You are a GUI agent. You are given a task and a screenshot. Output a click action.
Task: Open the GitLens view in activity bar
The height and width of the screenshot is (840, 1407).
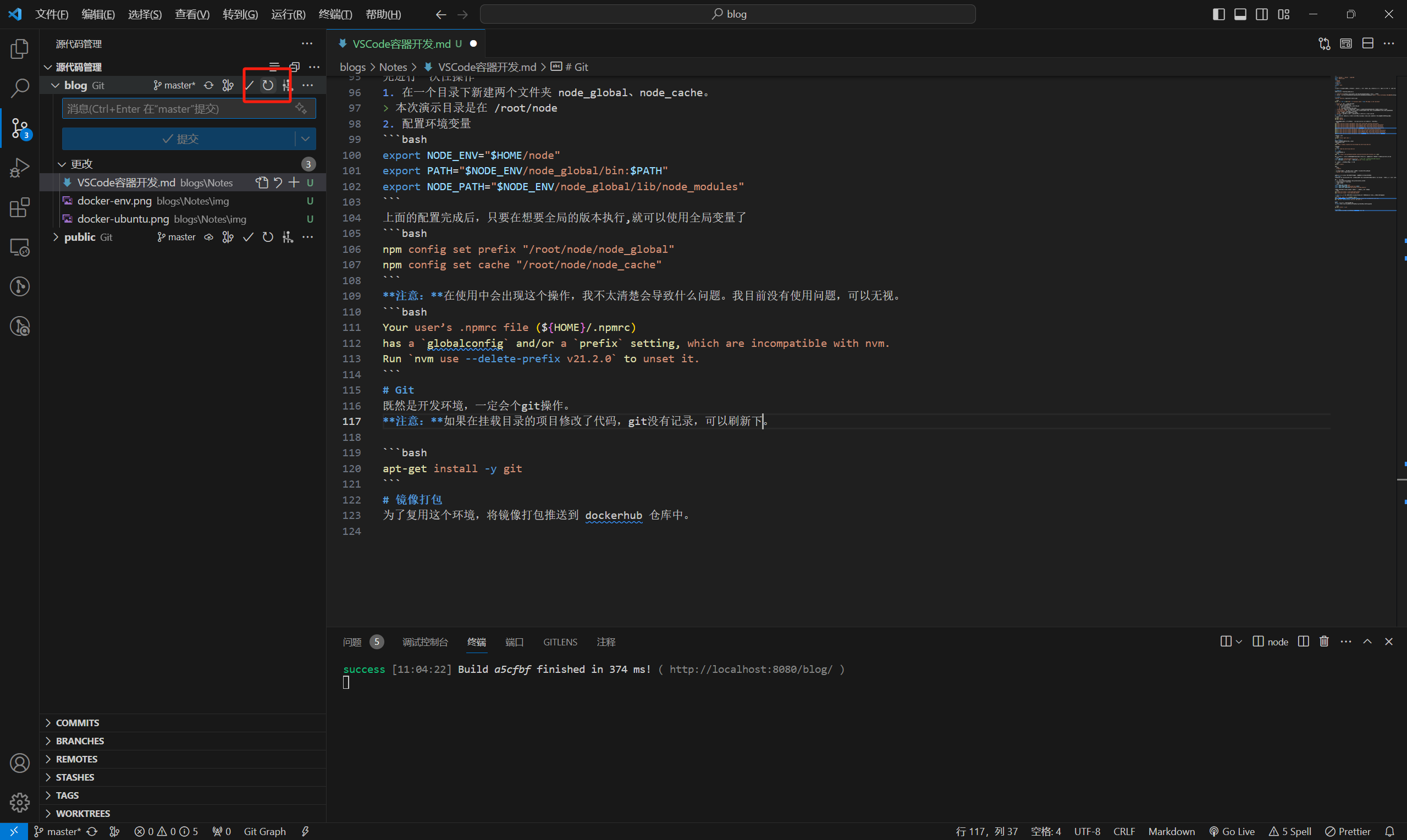20,286
